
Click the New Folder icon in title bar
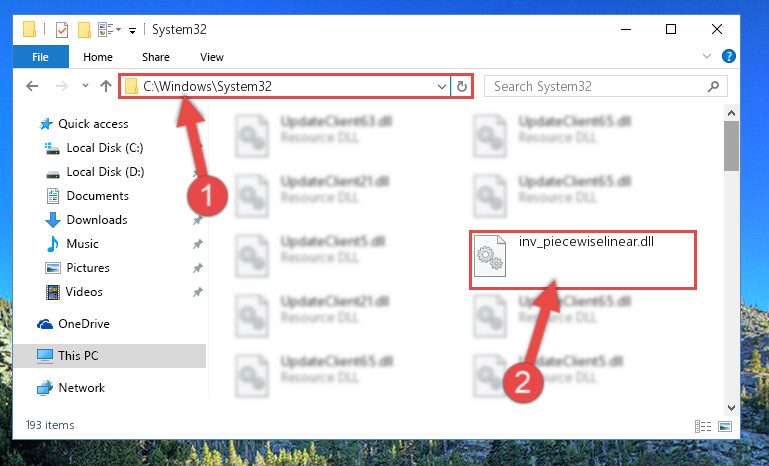pyautogui.click(x=84, y=30)
